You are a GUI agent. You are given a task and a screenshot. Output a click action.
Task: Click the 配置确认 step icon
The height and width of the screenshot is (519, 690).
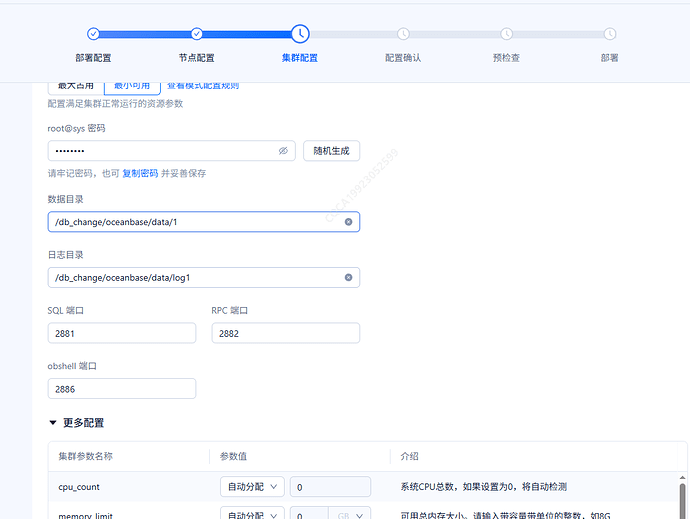point(403,34)
